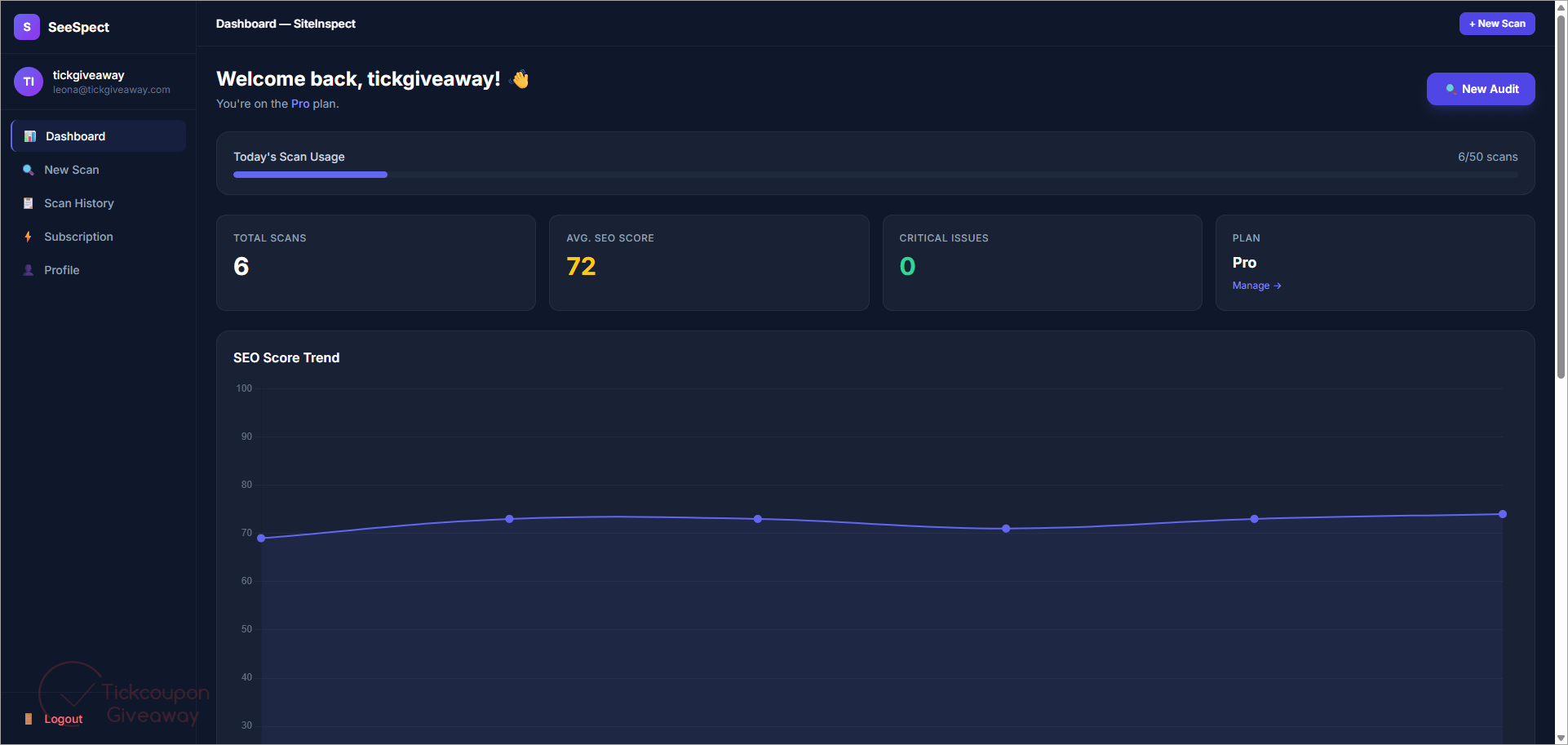Click the last data point on trend chart
Viewport: 1568px width, 745px height.
[x=1503, y=514]
